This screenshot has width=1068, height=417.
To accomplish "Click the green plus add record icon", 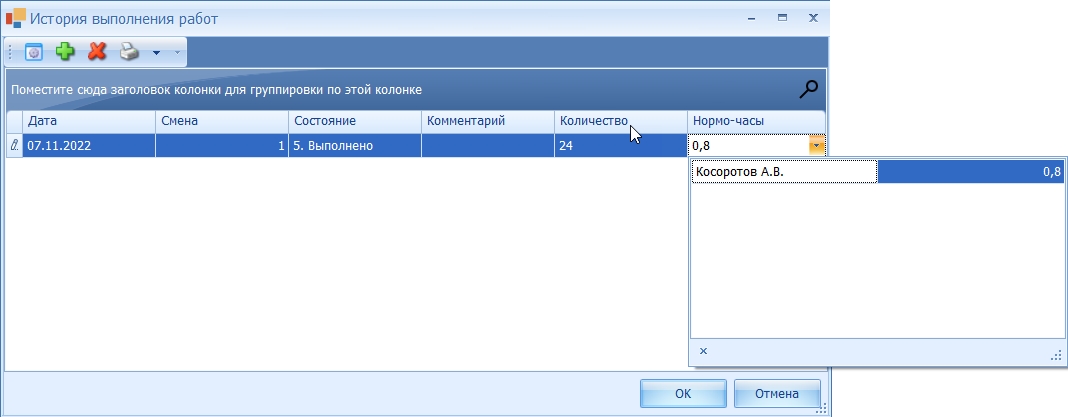I will click(65, 52).
